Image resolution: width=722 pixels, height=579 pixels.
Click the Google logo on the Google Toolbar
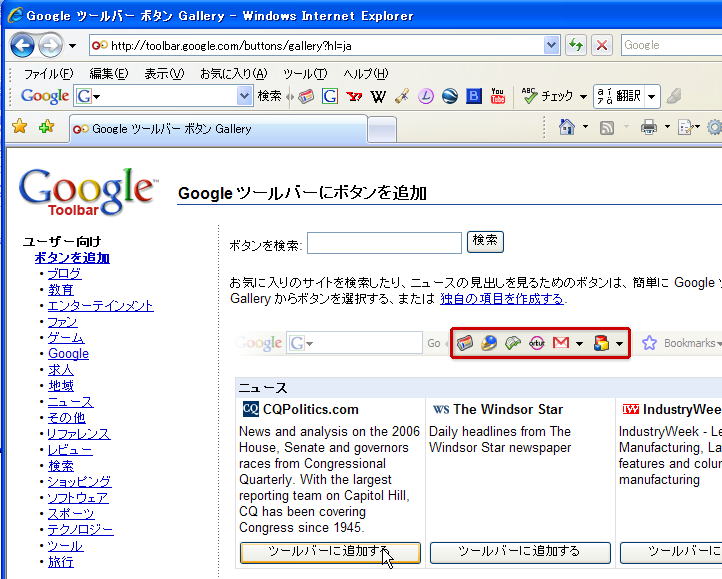point(45,96)
